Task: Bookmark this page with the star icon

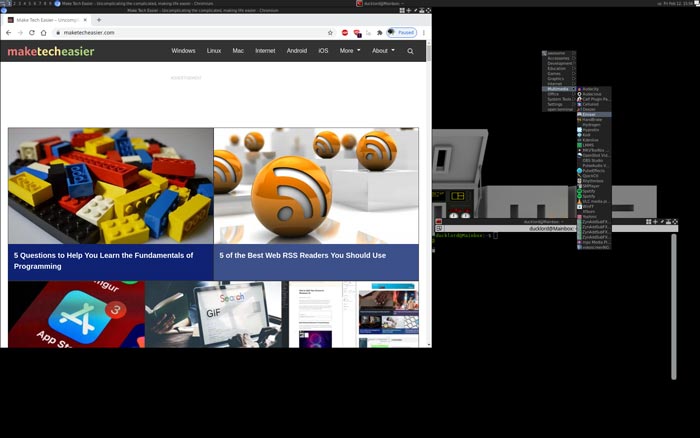Action: point(330,32)
